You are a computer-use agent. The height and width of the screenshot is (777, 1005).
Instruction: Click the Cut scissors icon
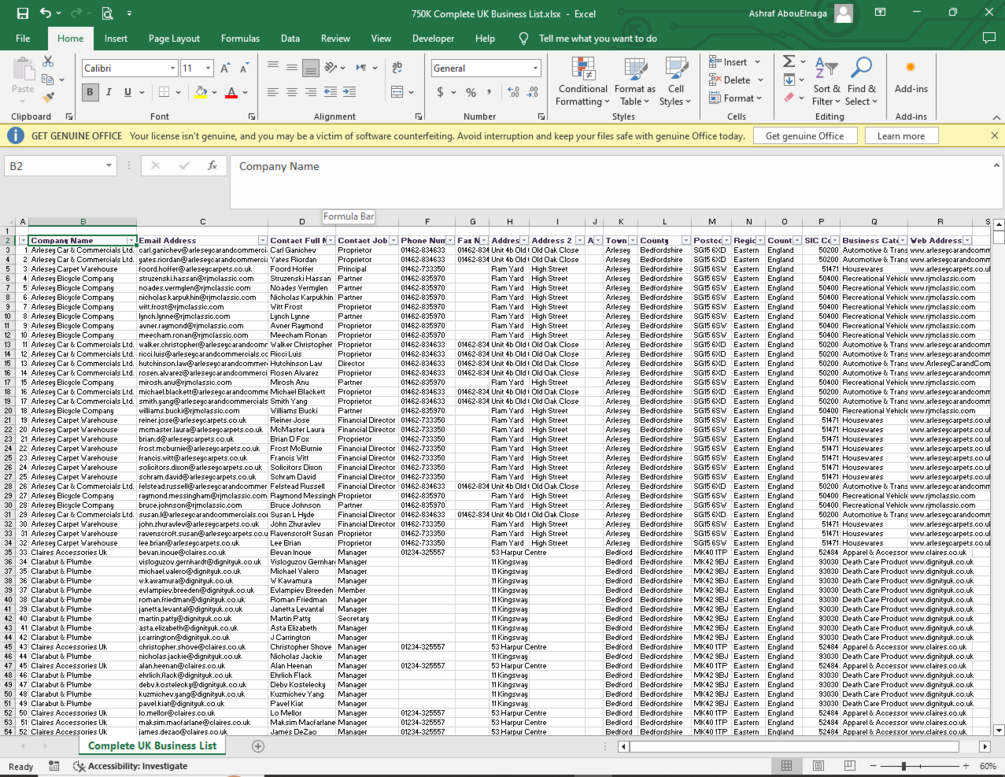[48, 62]
